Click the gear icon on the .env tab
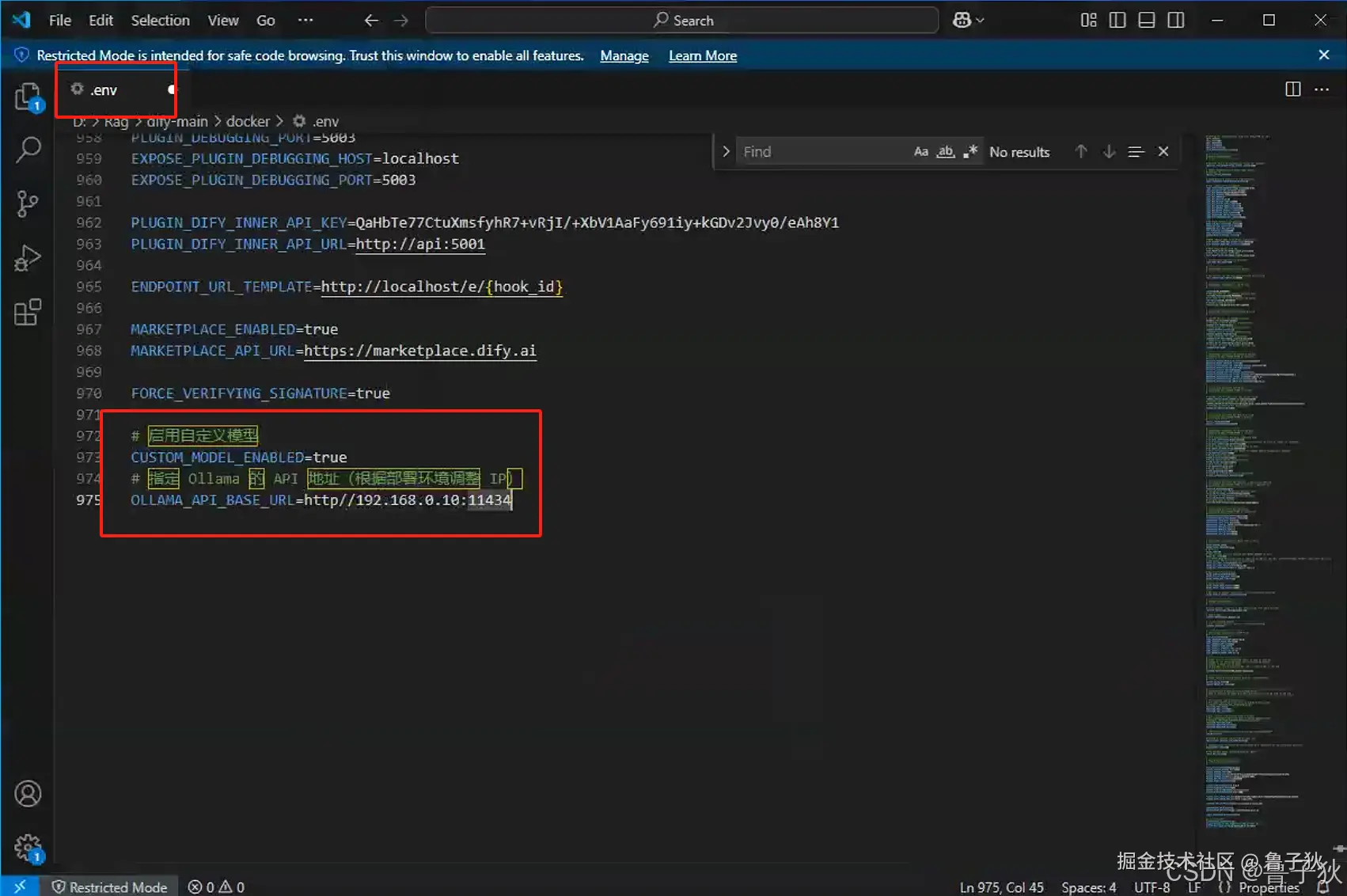 [77, 89]
